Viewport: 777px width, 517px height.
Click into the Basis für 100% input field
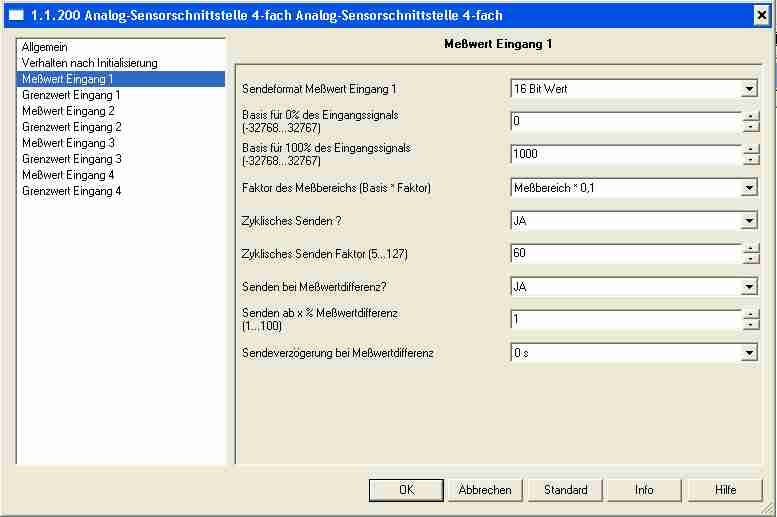625,155
